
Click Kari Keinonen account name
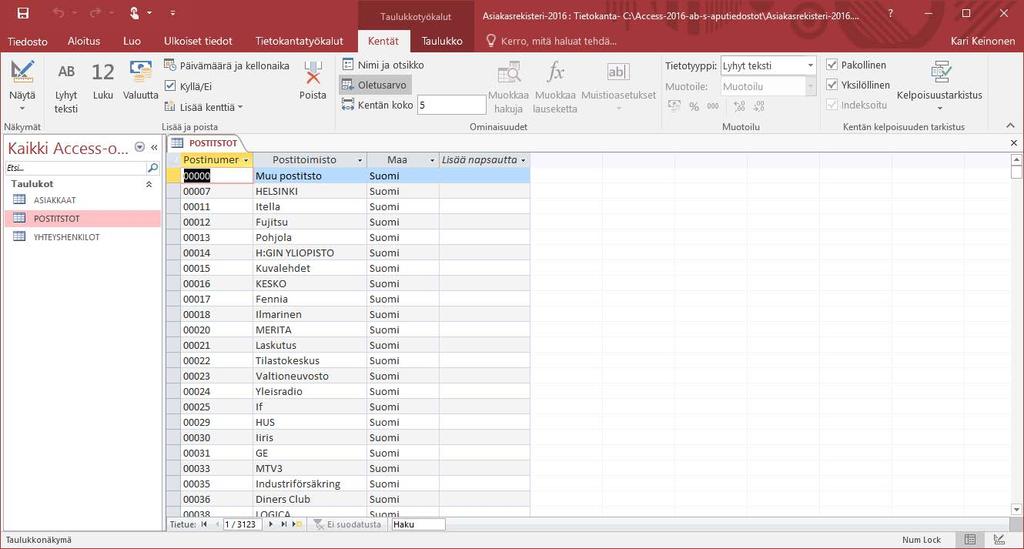982,40
